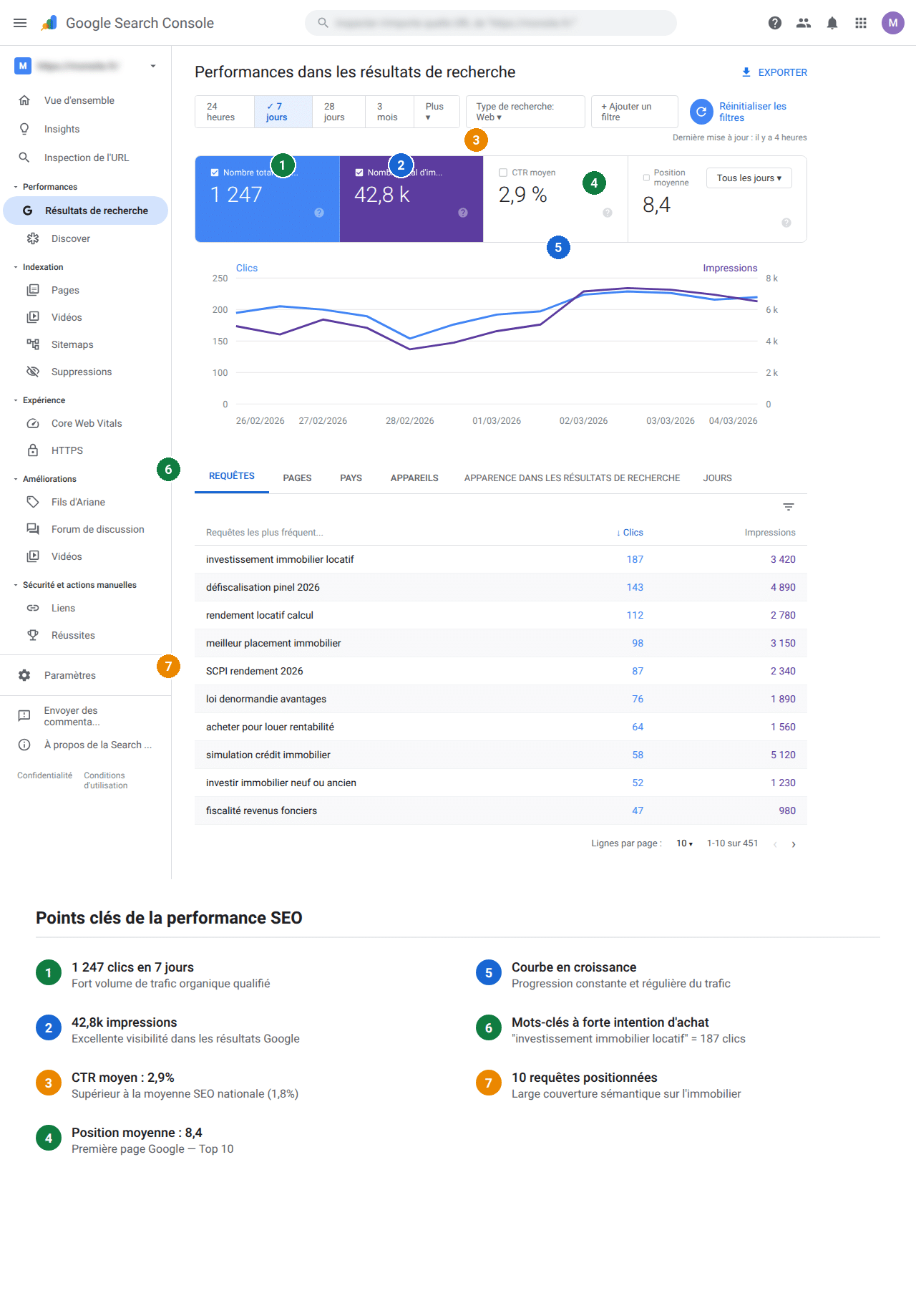Viewport: 916px width, 1316px height.
Task: Open the user management people icon
Action: click(x=804, y=23)
